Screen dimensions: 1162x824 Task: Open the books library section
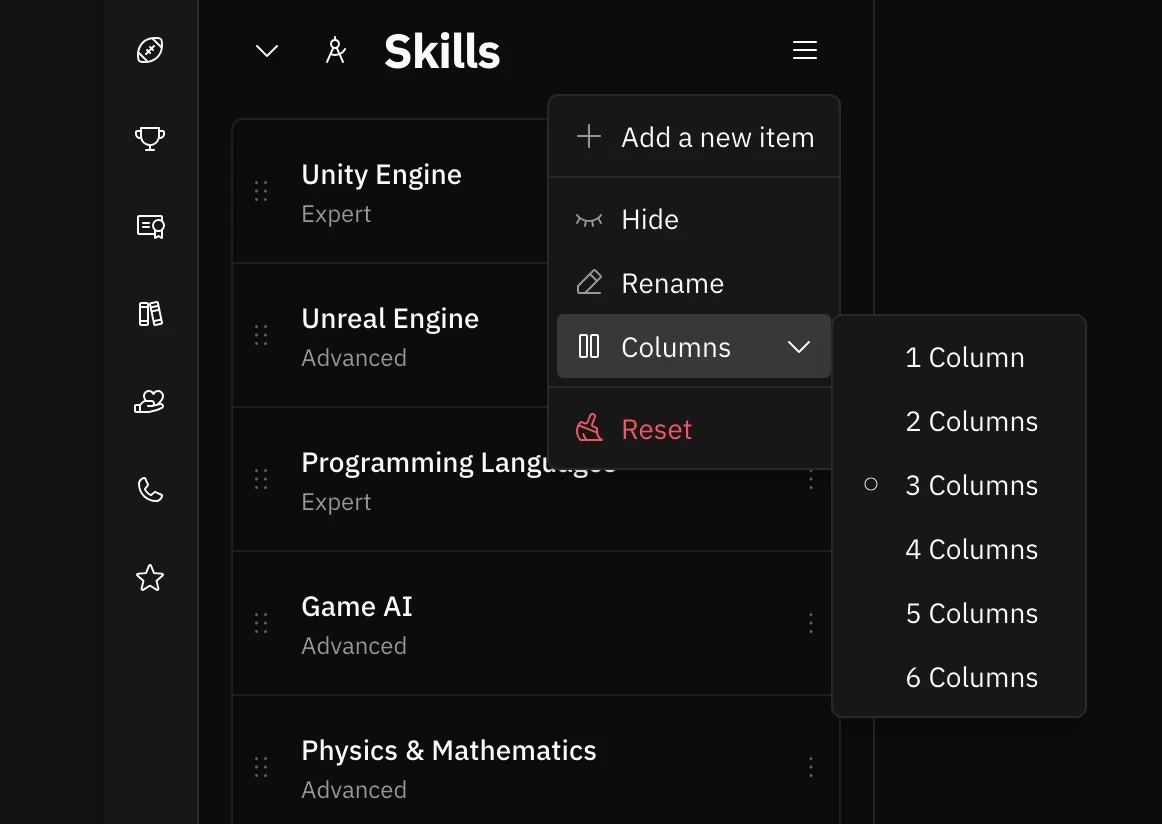click(149, 314)
